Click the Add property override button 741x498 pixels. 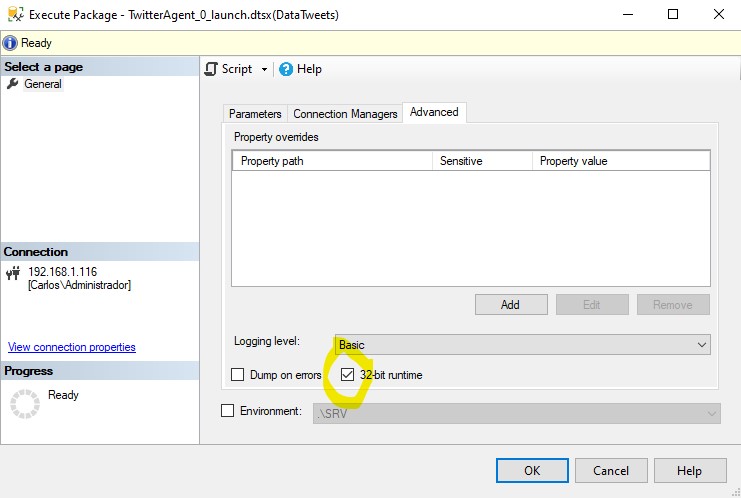coord(511,305)
